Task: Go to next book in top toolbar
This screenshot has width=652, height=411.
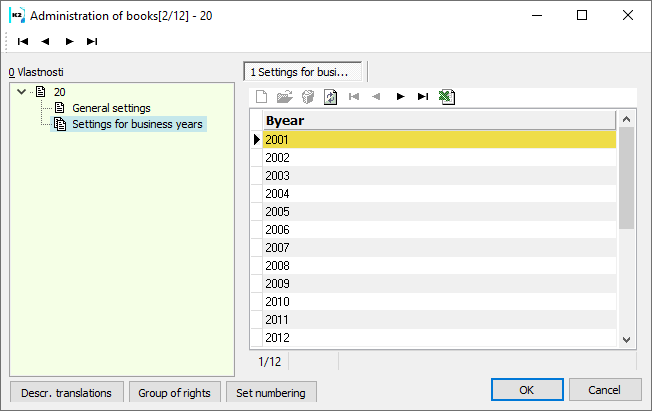Action: pos(69,41)
